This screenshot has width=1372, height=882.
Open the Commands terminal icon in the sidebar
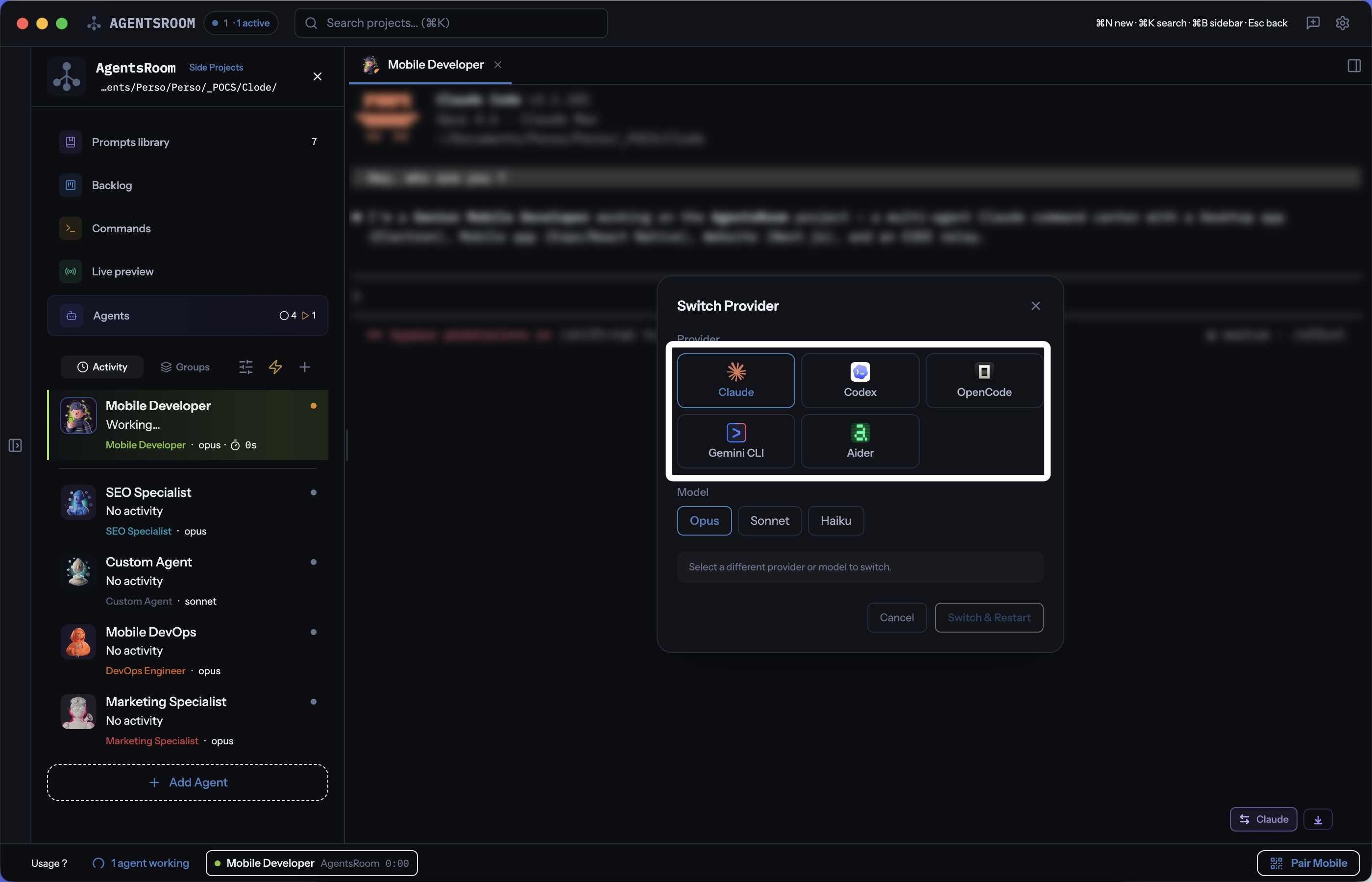click(x=70, y=228)
